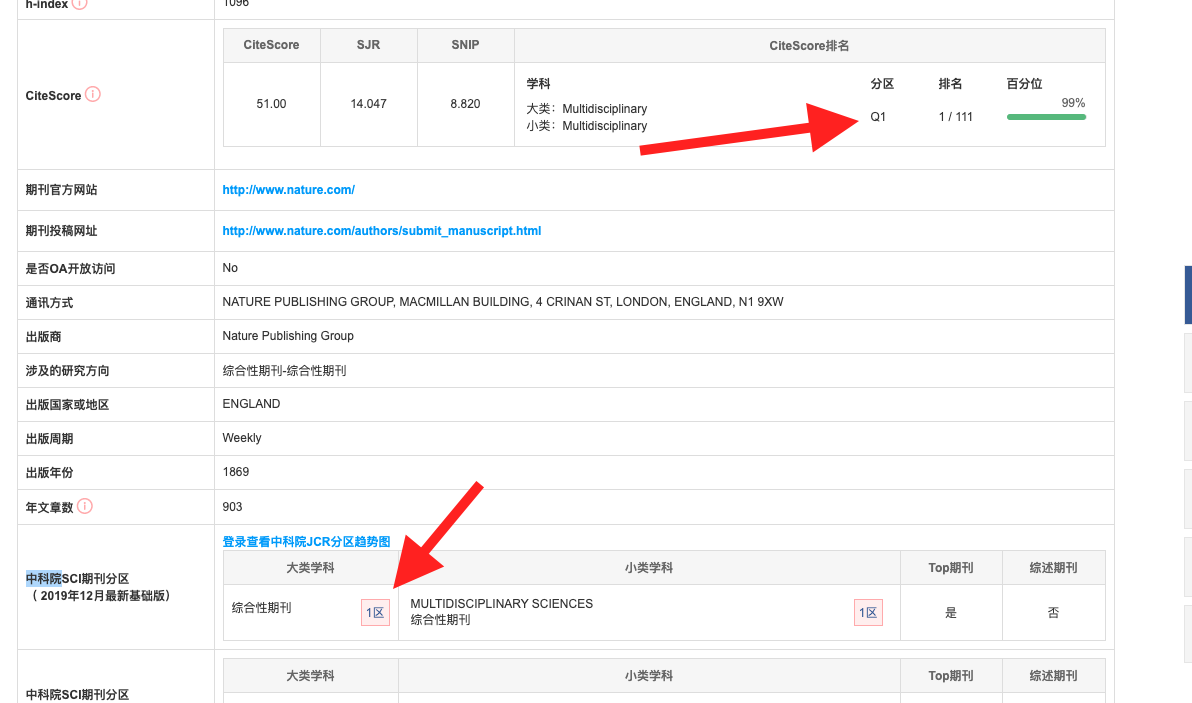Screen dimensions: 1192x703
Task: Click the 大类: Multidisciplinary text
Action: [587, 109]
